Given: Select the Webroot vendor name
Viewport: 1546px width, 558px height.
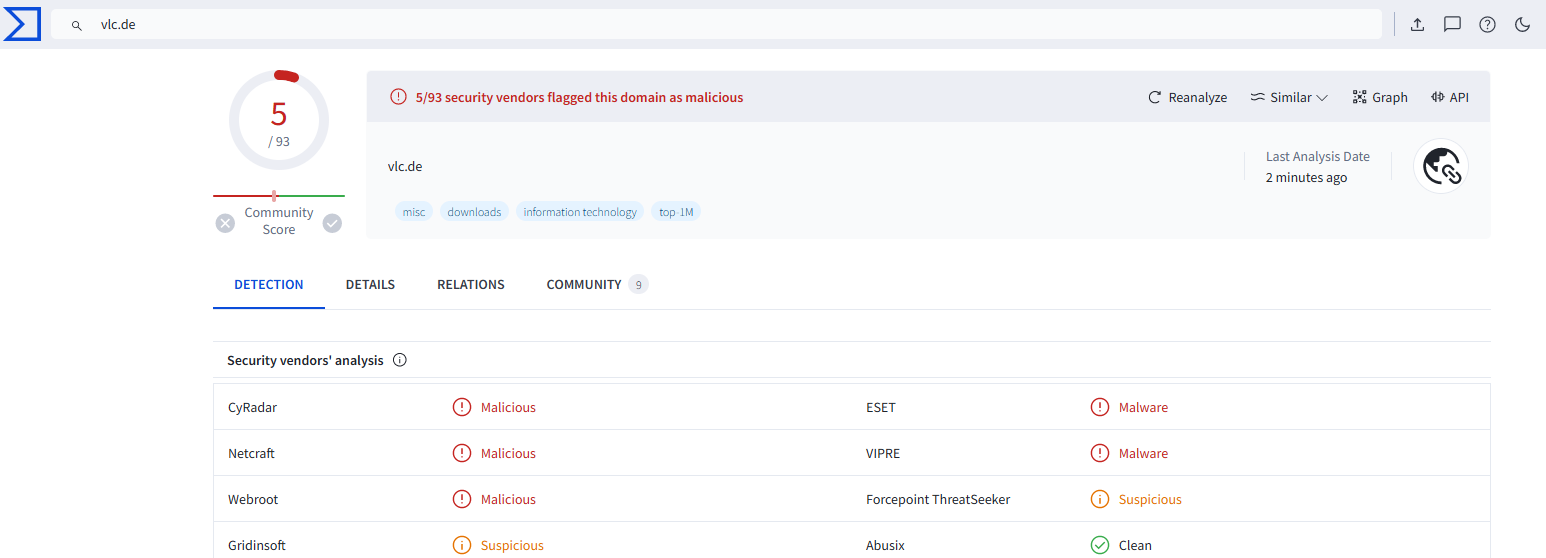Looking at the screenshot, I should (x=251, y=499).
